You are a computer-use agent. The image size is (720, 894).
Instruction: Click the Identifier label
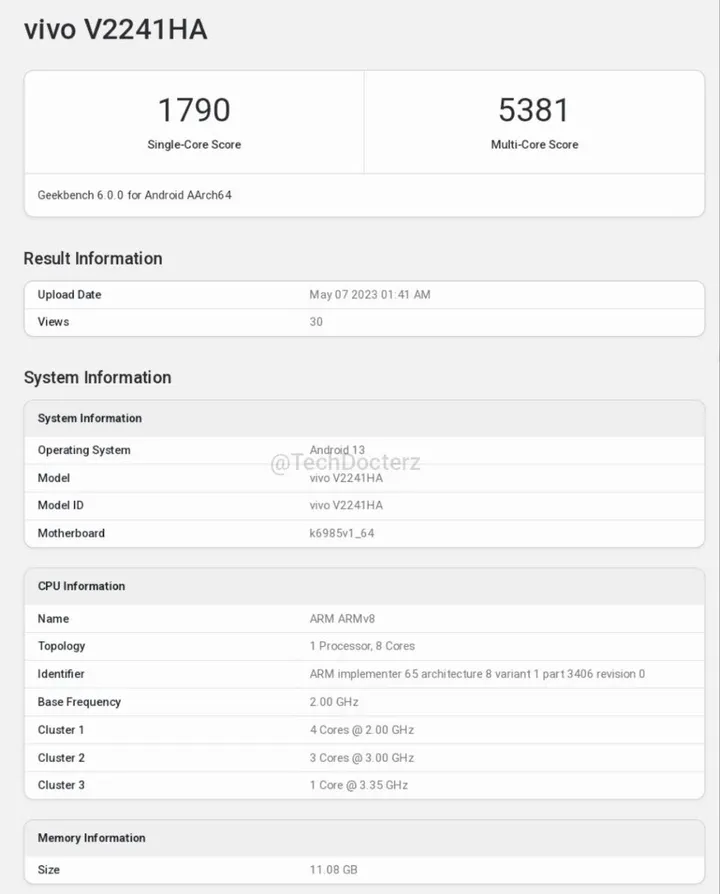[x=61, y=674]
